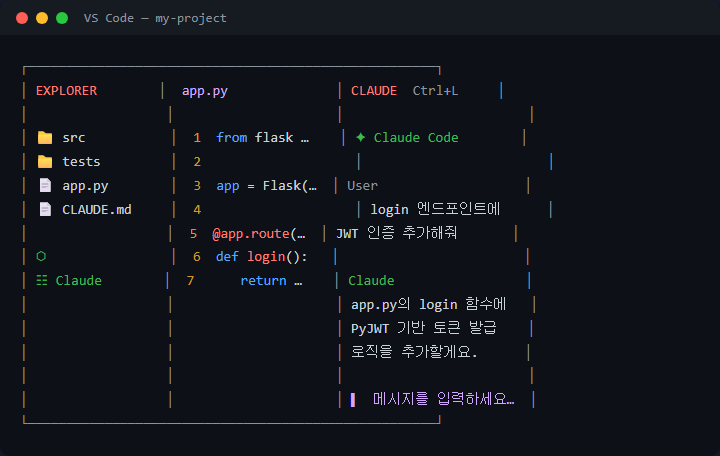This screenshot has height=456, width=720.
Task: Click the grid icon beside Claude in sidebar
Action: coord(42,280)
